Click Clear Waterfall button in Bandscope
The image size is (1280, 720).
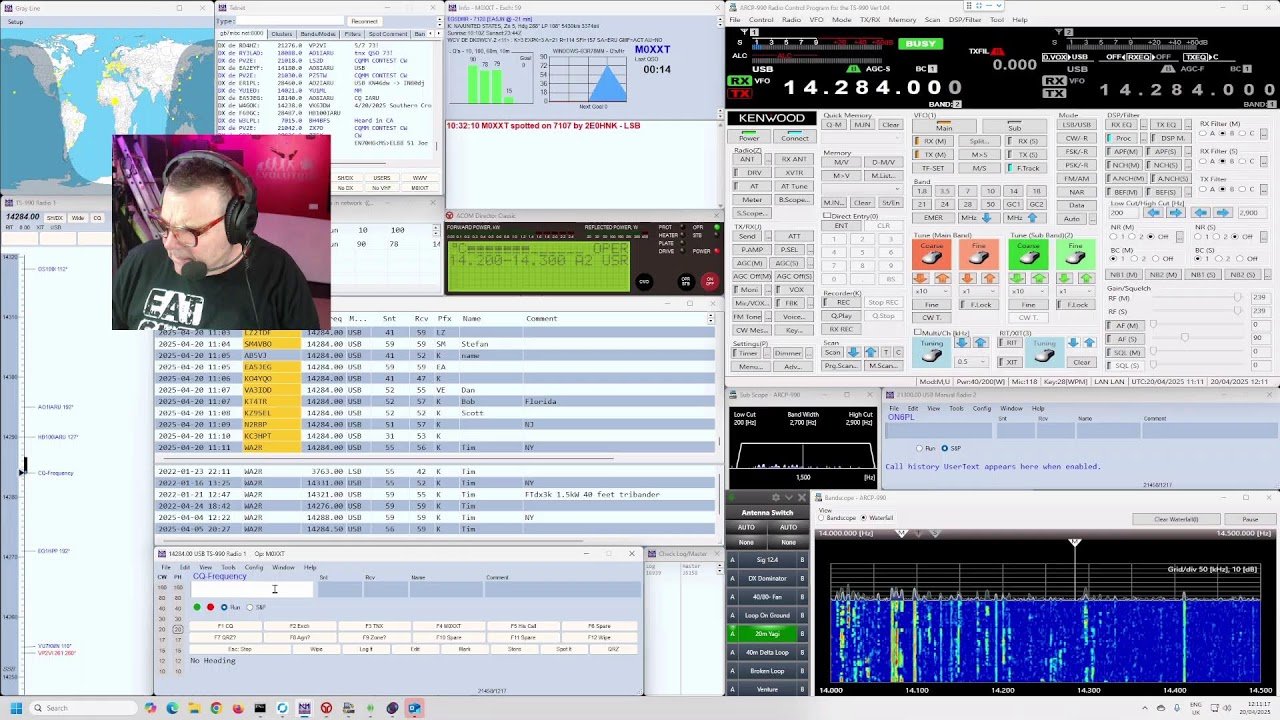(x=1176, y=519)
